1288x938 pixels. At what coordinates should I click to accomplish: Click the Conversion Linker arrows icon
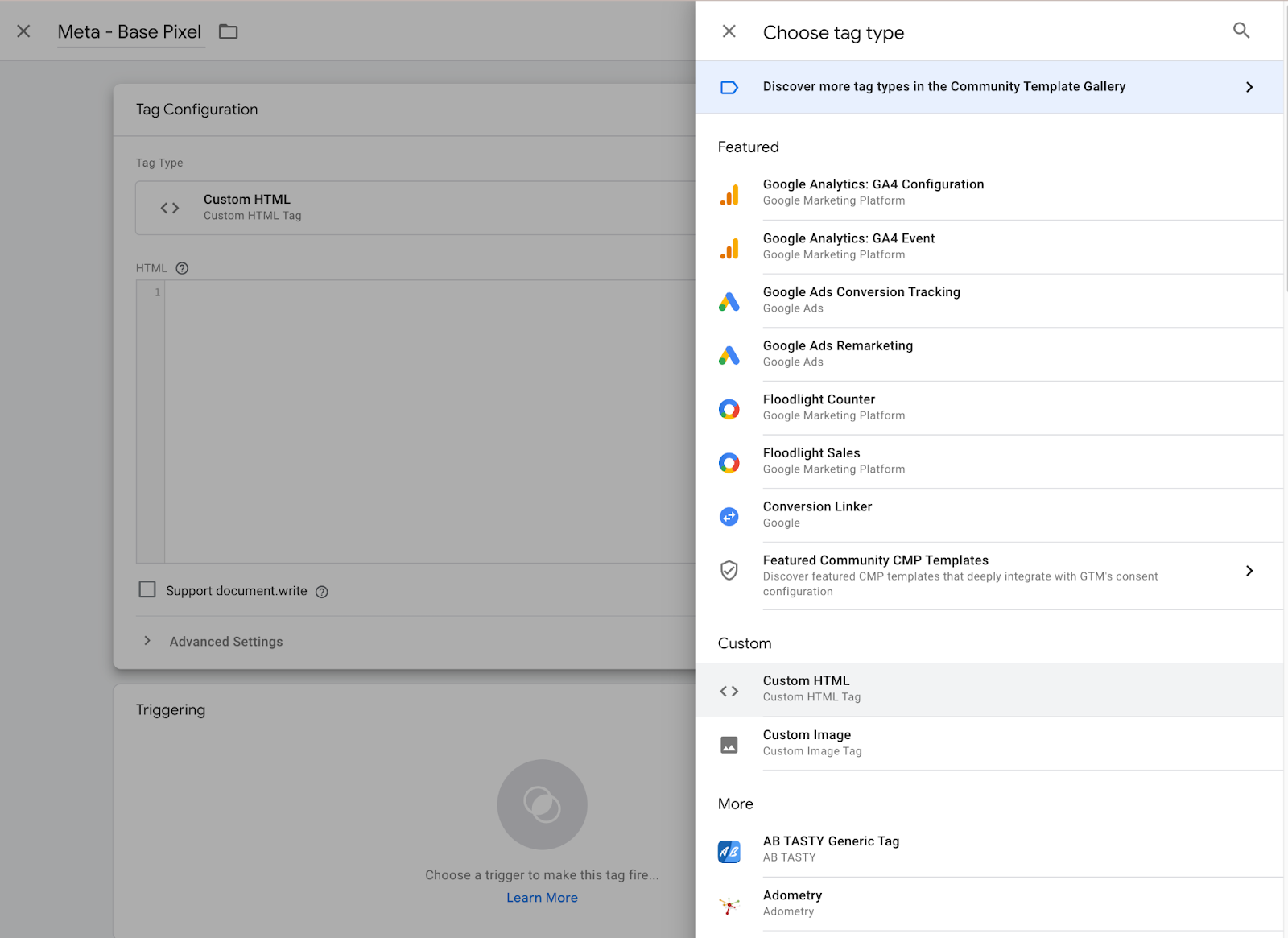tap(729, 516)
